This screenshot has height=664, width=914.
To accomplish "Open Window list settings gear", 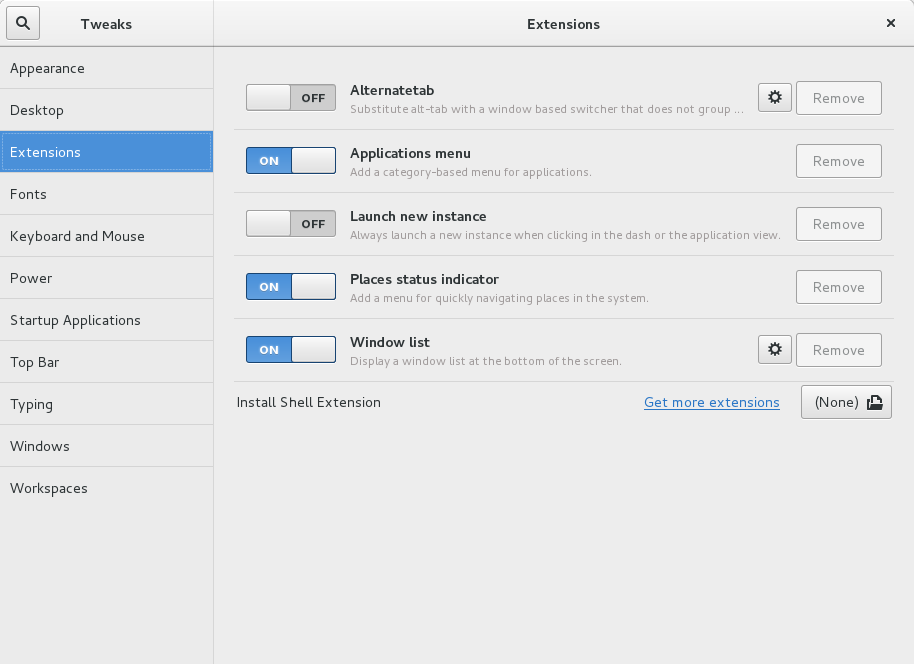I will tap(774, 349).
